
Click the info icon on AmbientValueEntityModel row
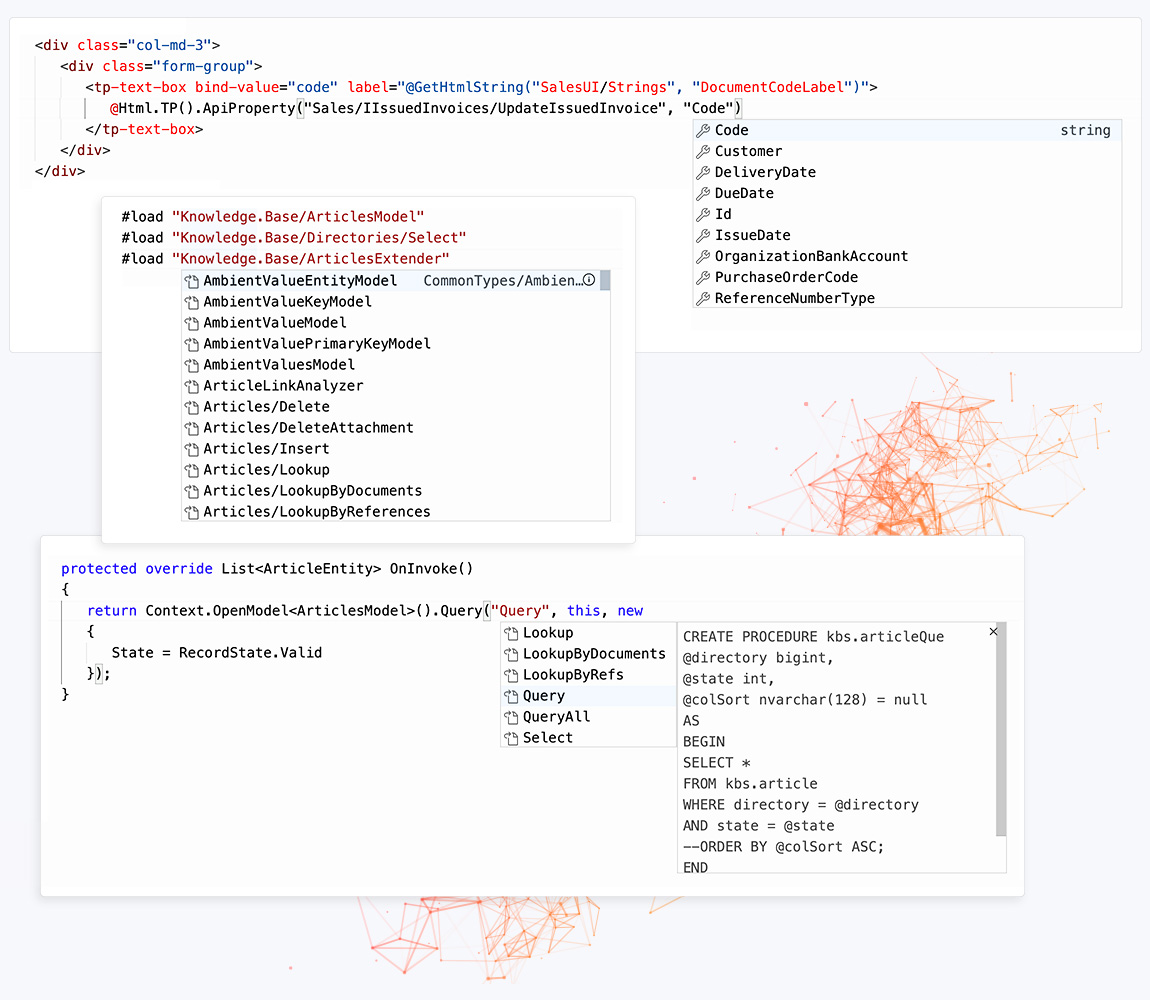pos(589,281)
